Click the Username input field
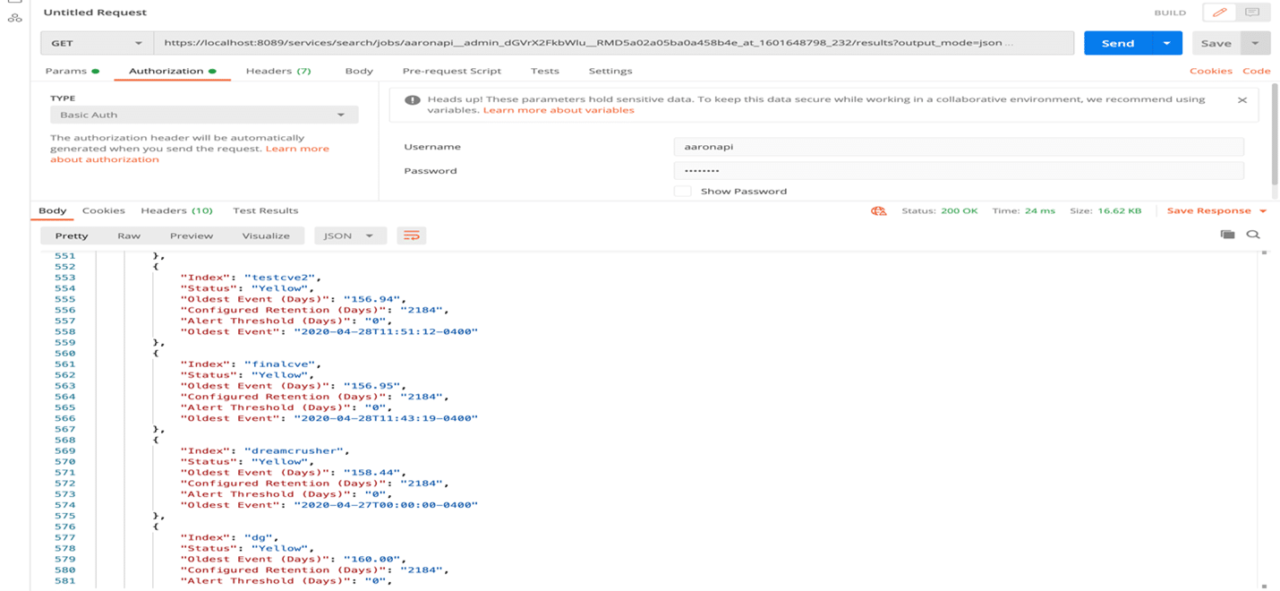Image resolution: width=1280 pixels, height=591 pixels. [958, 147]
